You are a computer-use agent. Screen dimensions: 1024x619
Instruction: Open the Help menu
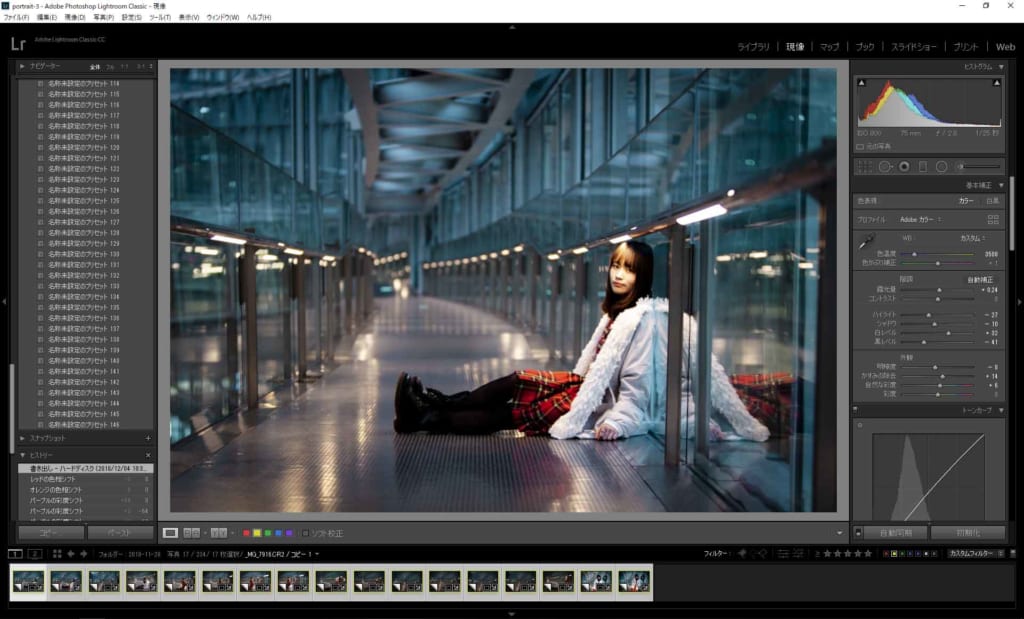(x=259, y=18)
